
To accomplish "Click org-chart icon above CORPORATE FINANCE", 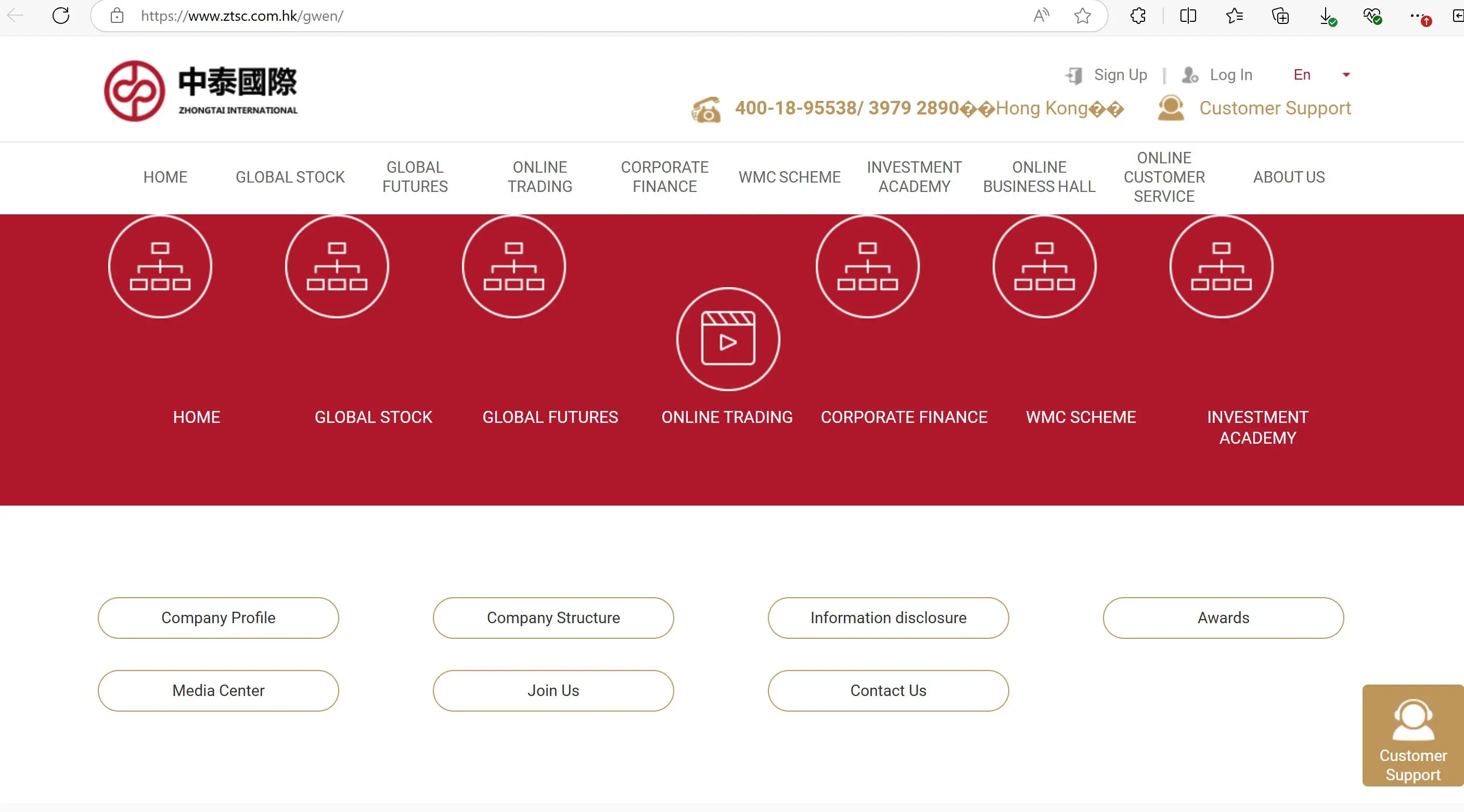I will click(x=868, y=266).
